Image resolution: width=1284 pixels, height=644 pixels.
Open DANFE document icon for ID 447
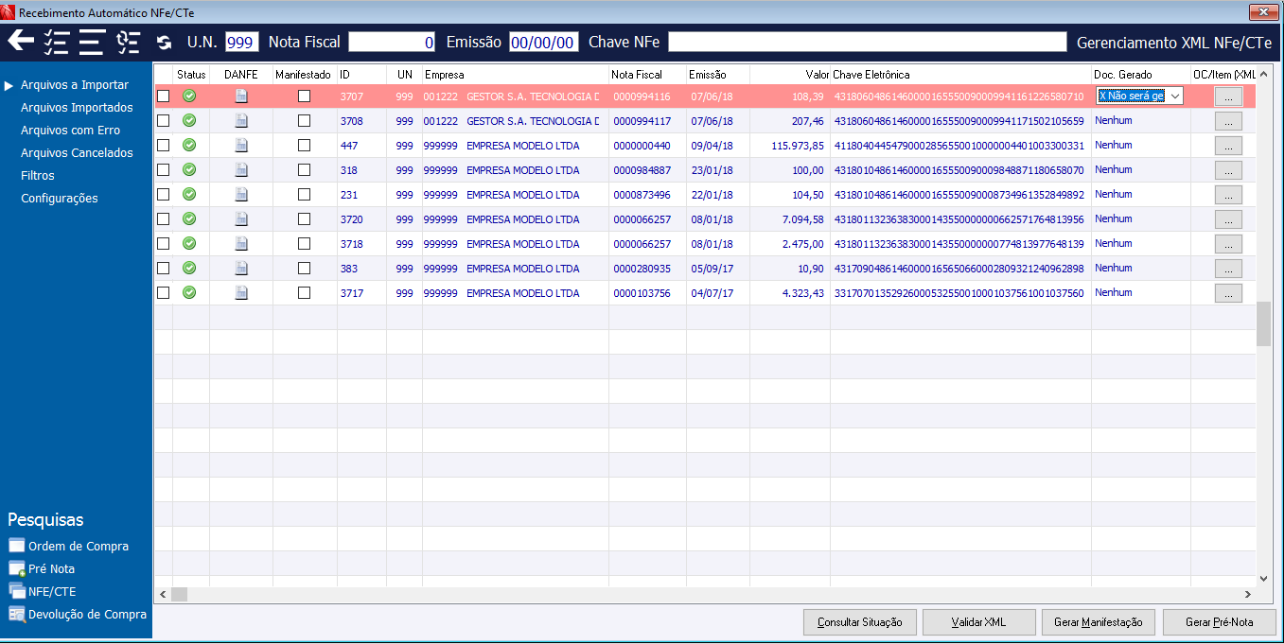[x=241, y=145]
